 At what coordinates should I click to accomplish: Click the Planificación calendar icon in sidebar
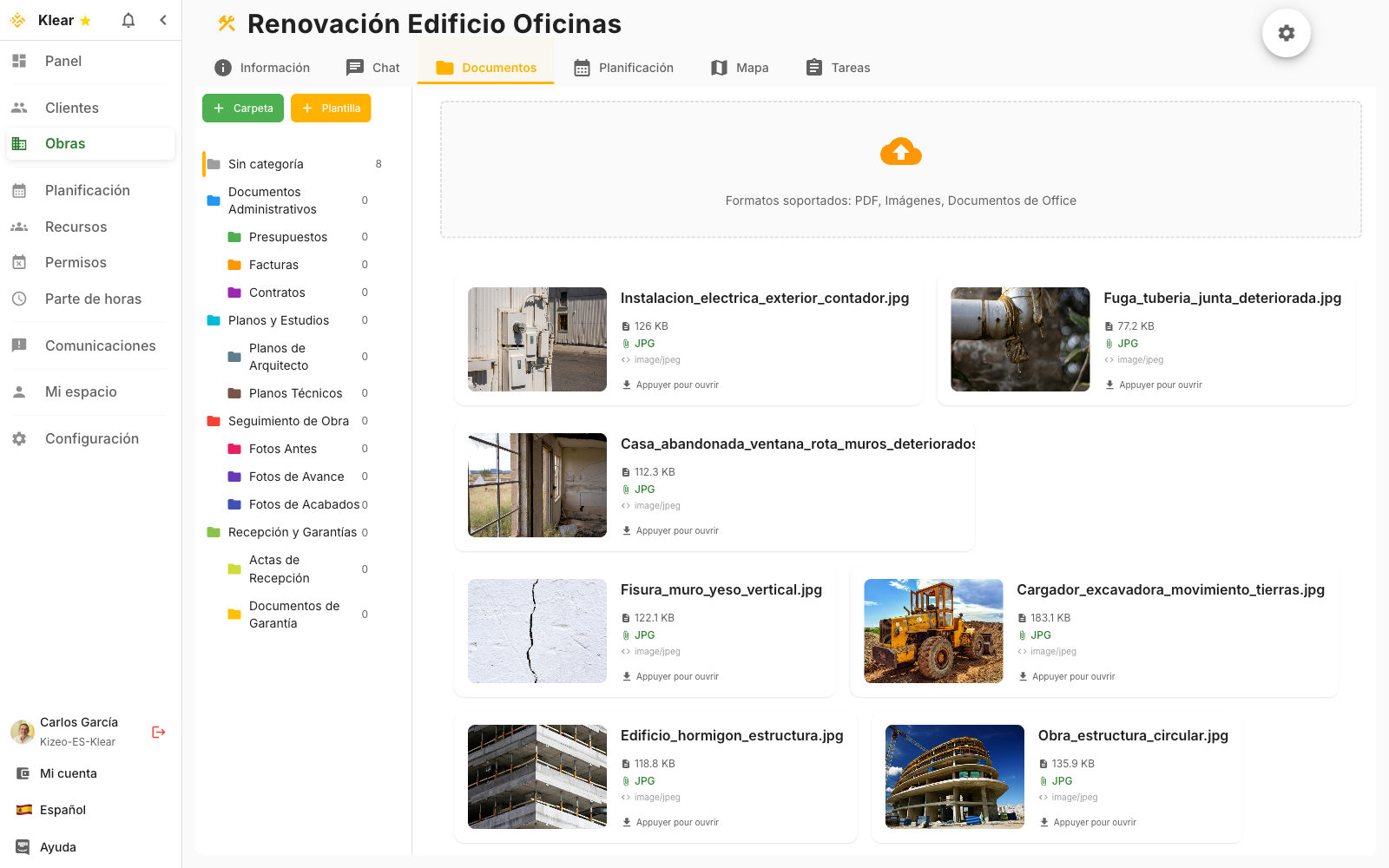pos(18,190)
